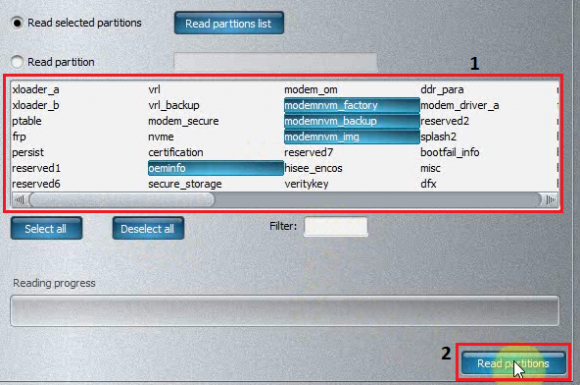Deselect the highlighted modemnvm_backup partition
This screenshot has width=580, height=385.
tap(352, 121)
